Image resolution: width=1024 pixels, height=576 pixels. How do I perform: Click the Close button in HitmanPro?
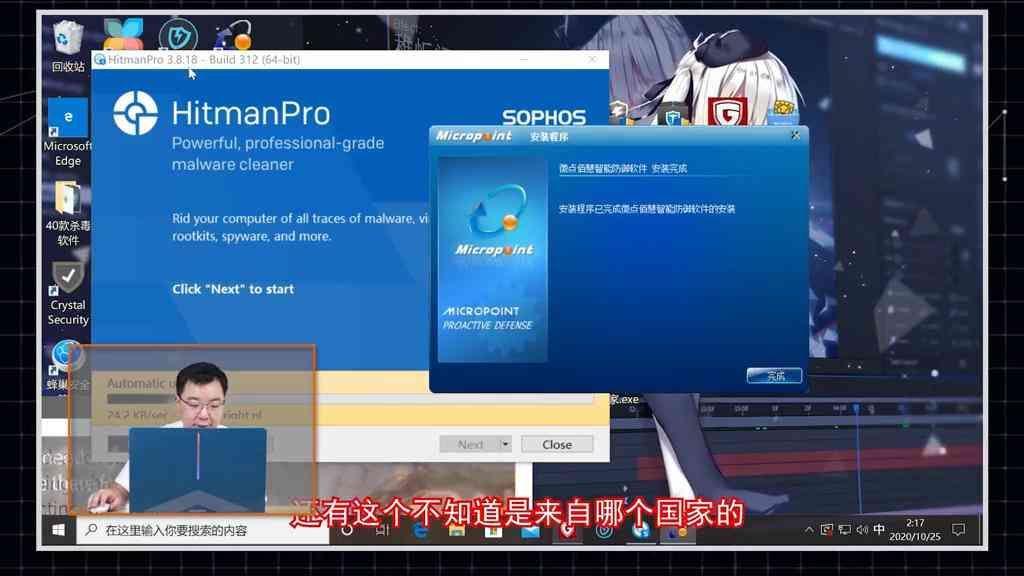557,444
